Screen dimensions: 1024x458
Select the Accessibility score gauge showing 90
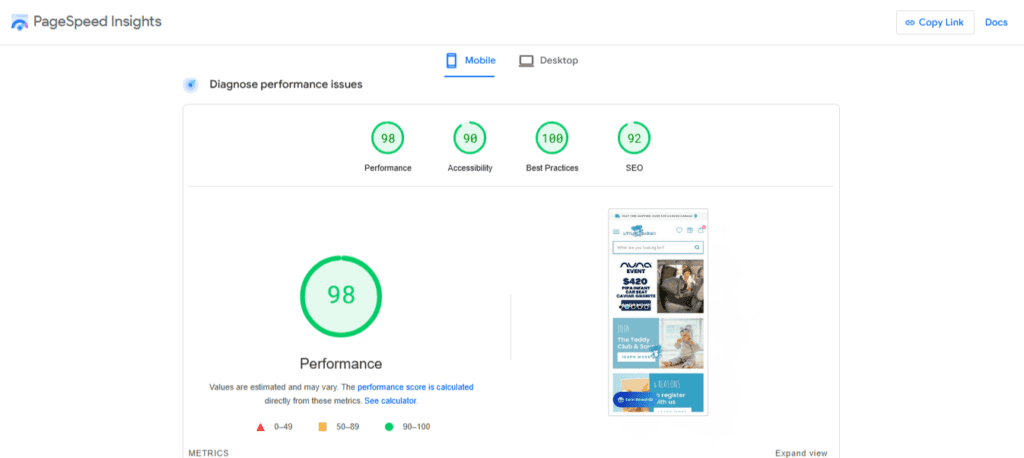coord(470,138)
